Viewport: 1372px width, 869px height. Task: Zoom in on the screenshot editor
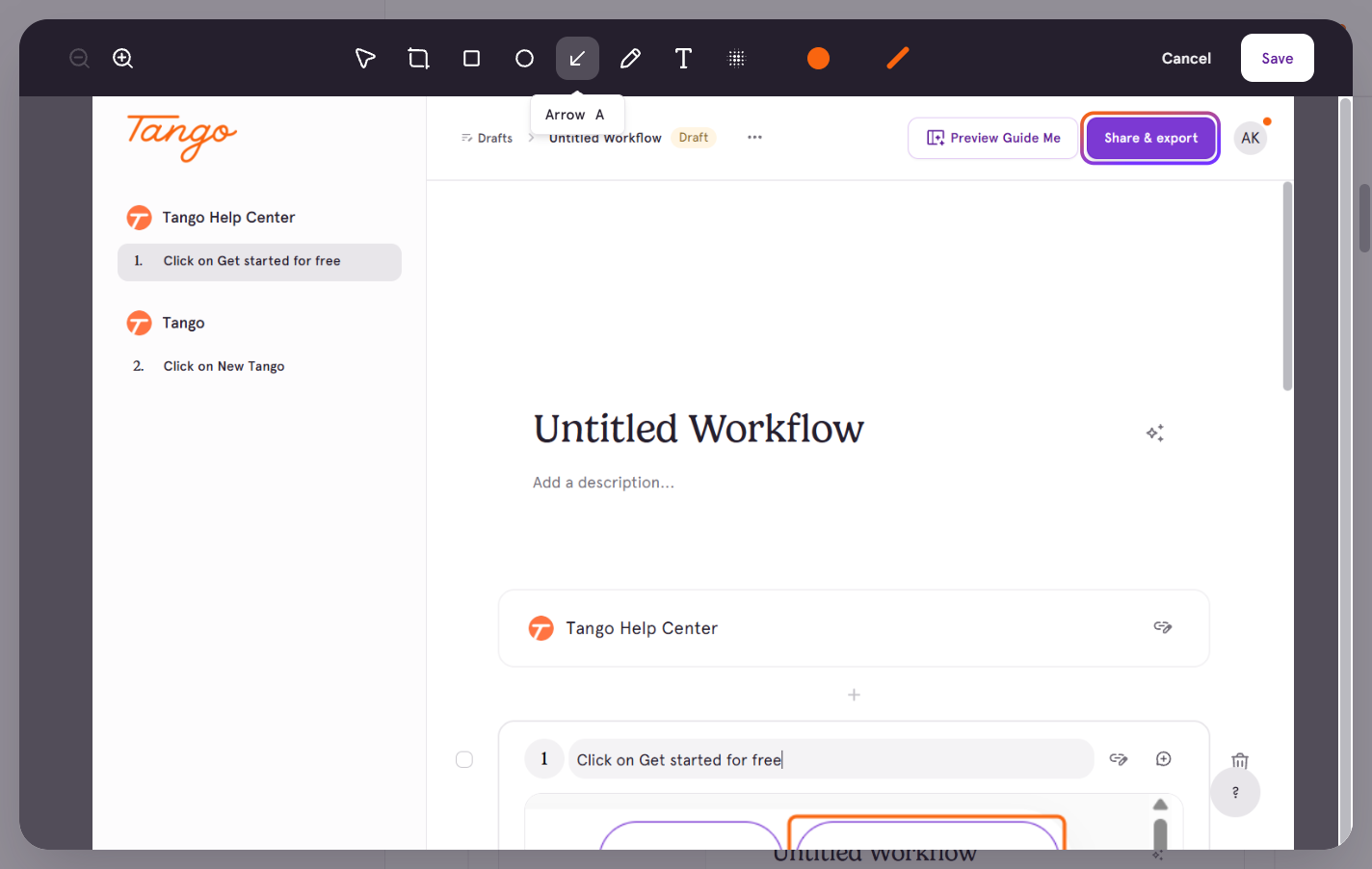click(123, 59)
